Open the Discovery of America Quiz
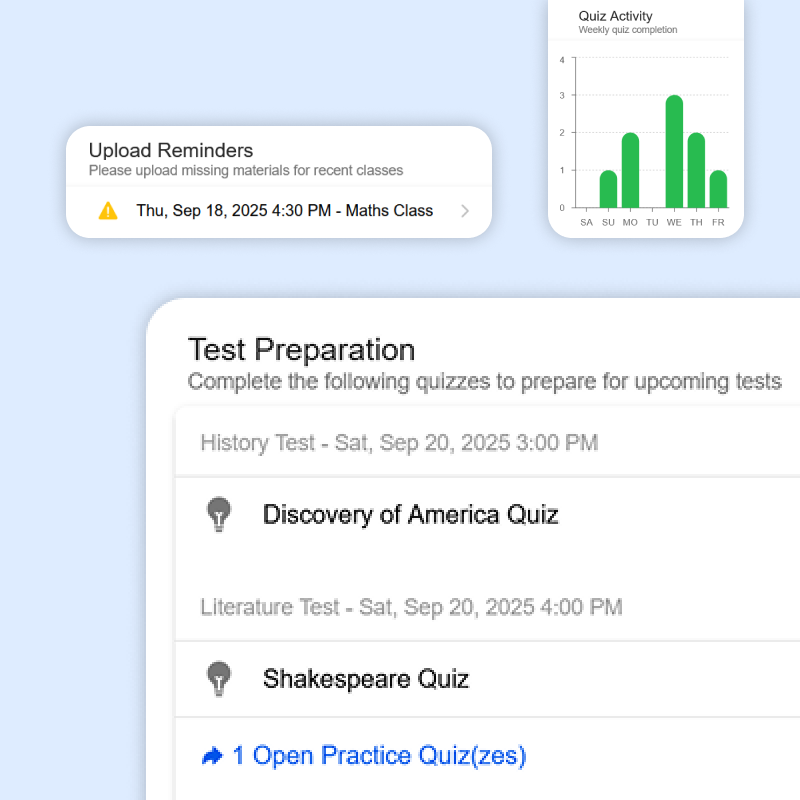The width and height of the screenshot is (800, 800). coord(410,514)
